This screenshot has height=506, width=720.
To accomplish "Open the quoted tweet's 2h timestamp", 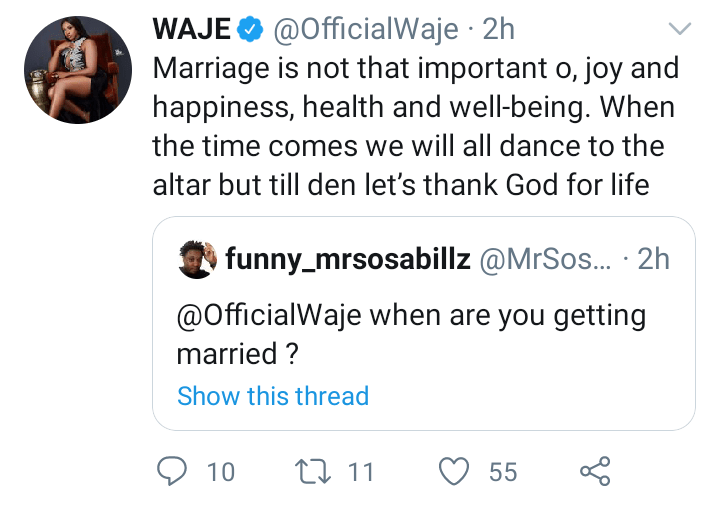I will (x=653, y=259).
